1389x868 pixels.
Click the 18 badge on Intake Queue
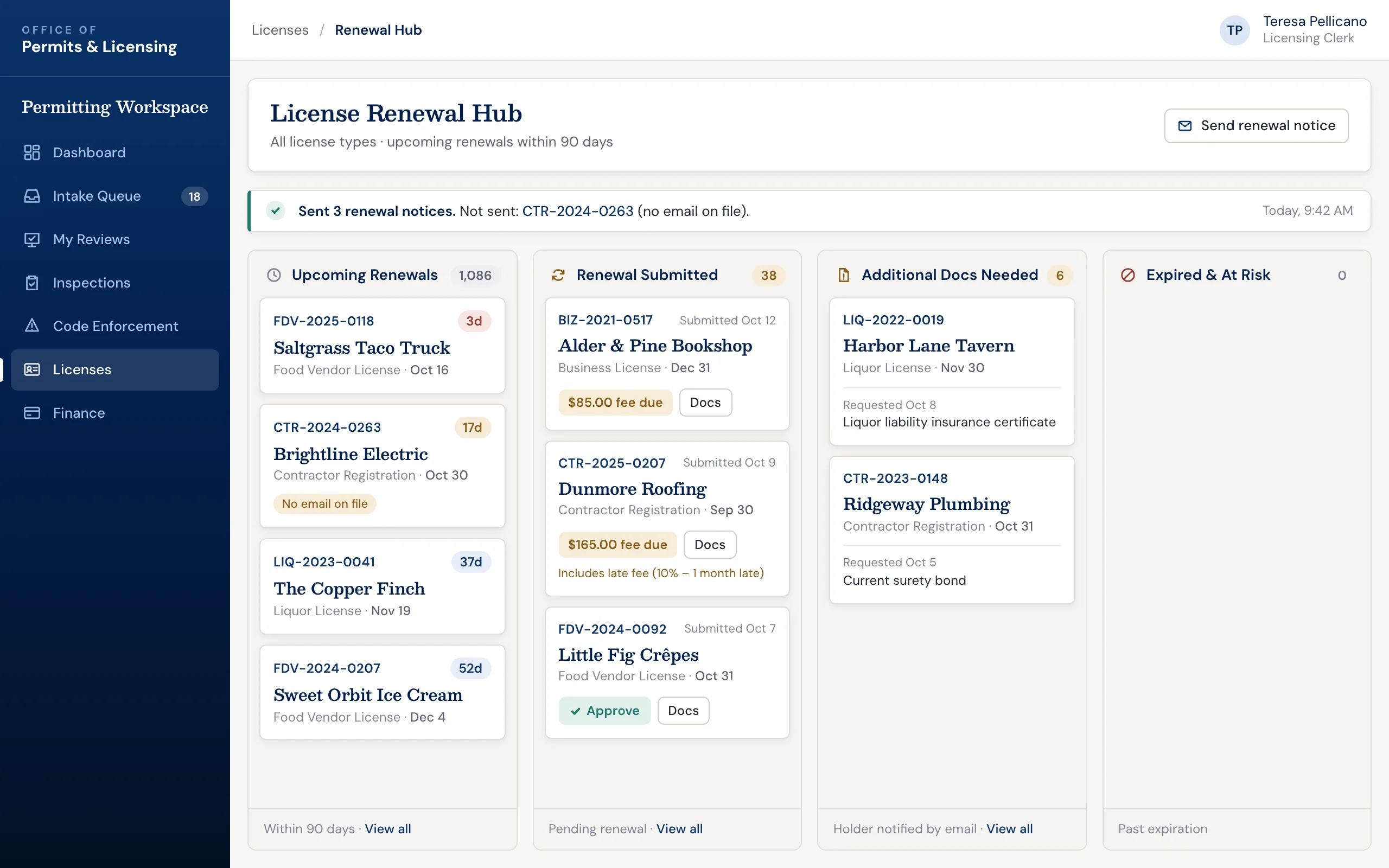(x=195, y=196)
